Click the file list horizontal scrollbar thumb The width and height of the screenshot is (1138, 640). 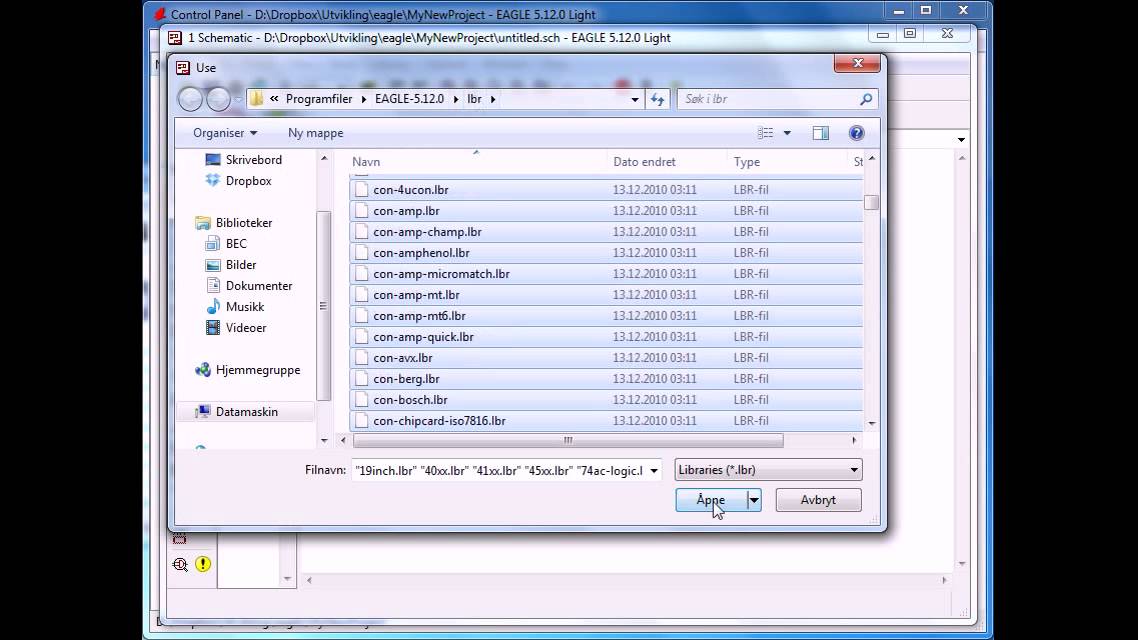568,440
